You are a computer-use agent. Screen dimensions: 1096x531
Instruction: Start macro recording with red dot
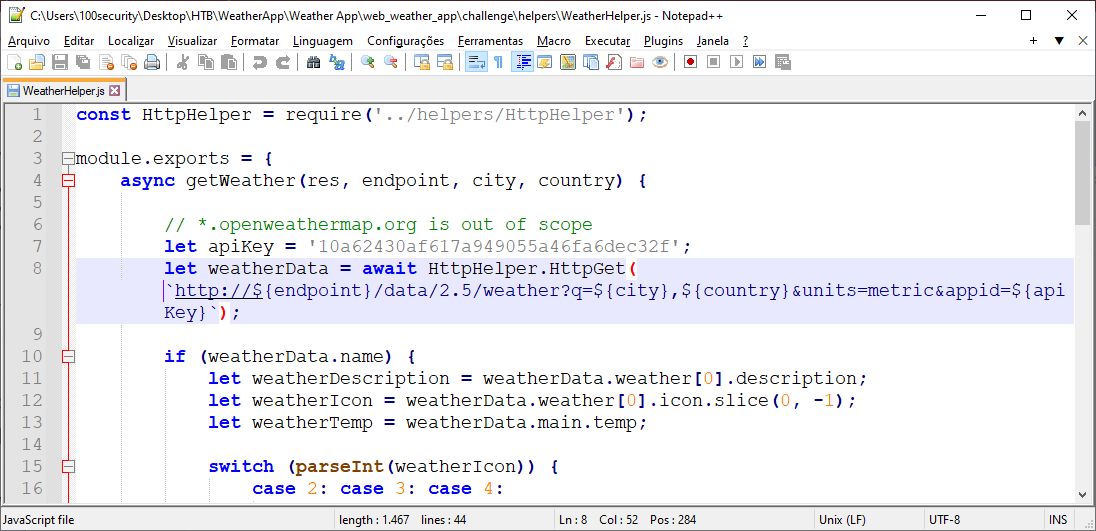point(690,62)
